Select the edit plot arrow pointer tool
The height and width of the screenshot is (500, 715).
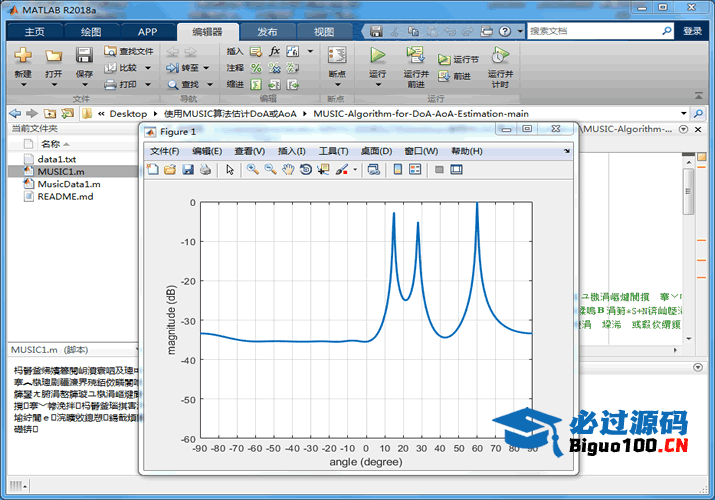(230, 170)
